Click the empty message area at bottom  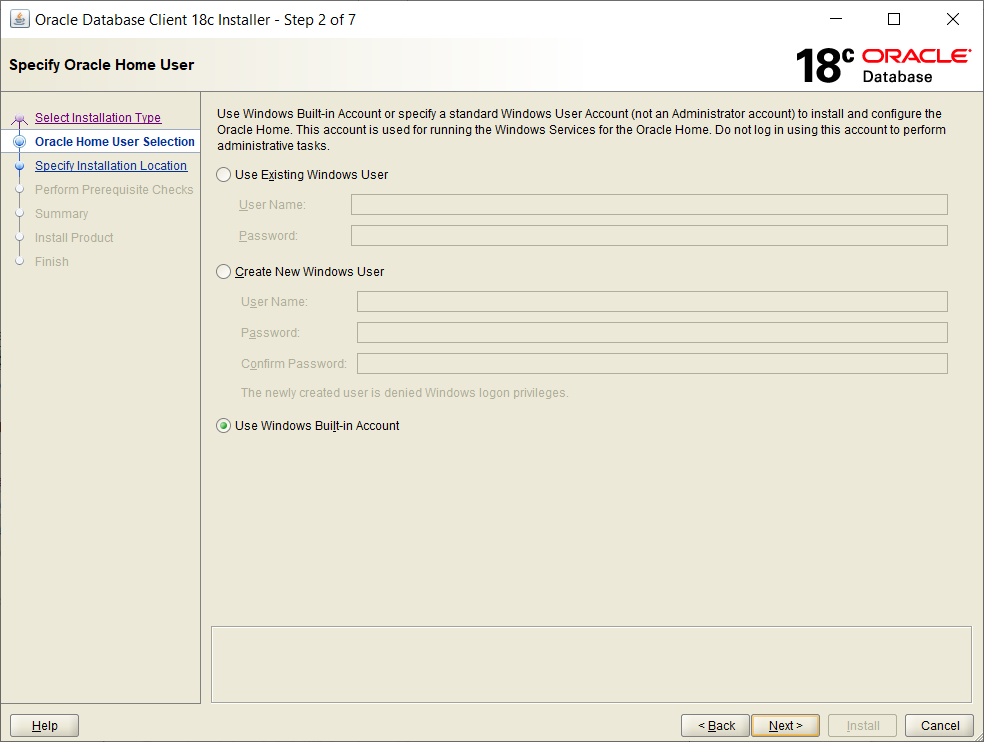coord(591,665)
